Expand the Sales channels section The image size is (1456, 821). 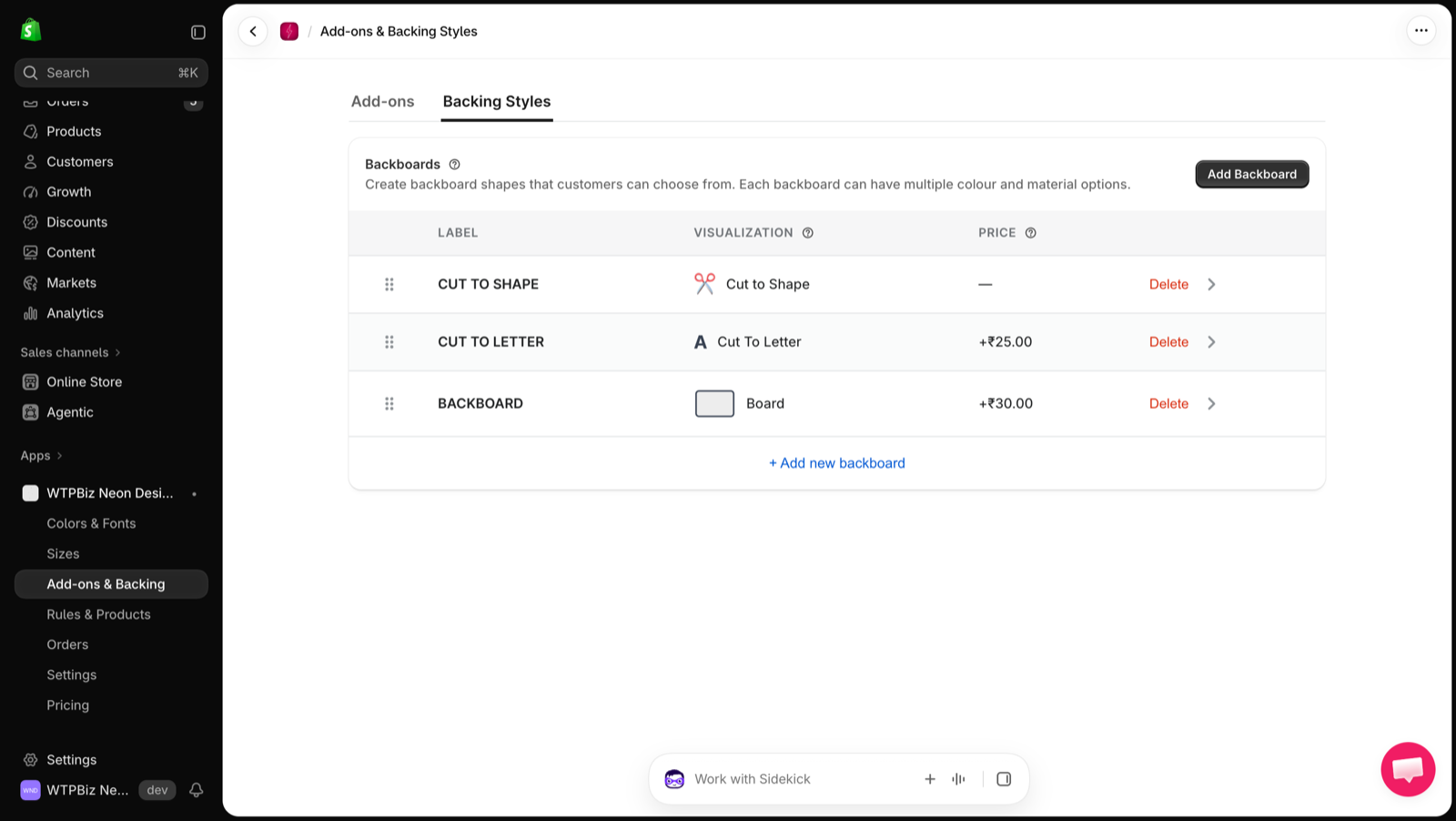coord(71,352)
